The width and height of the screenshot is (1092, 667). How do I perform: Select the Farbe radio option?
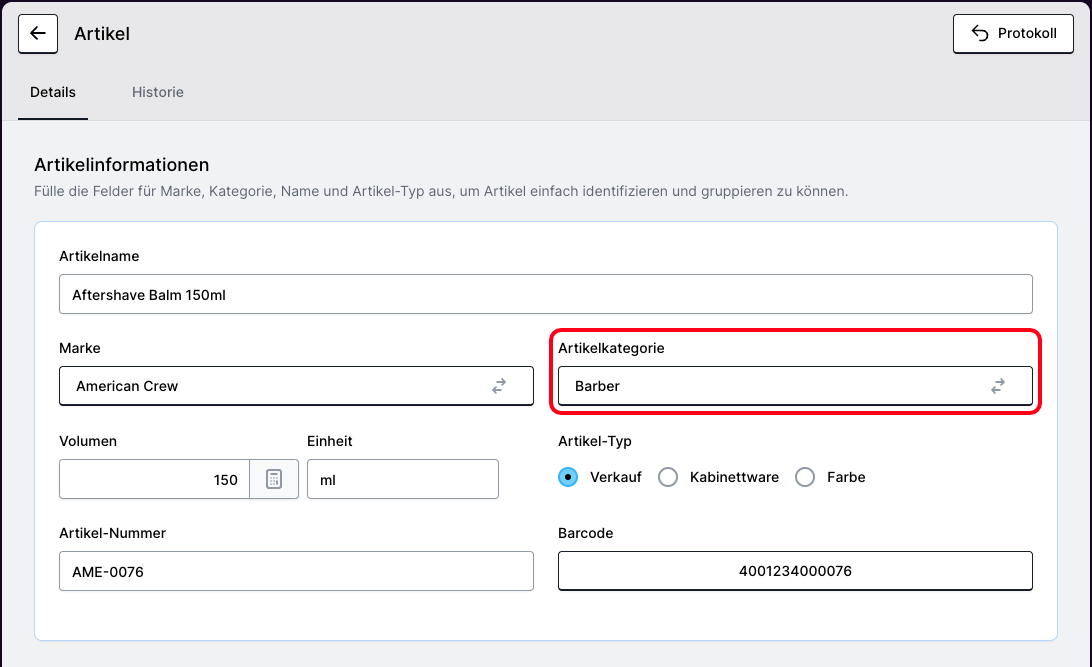click(805, 477)
